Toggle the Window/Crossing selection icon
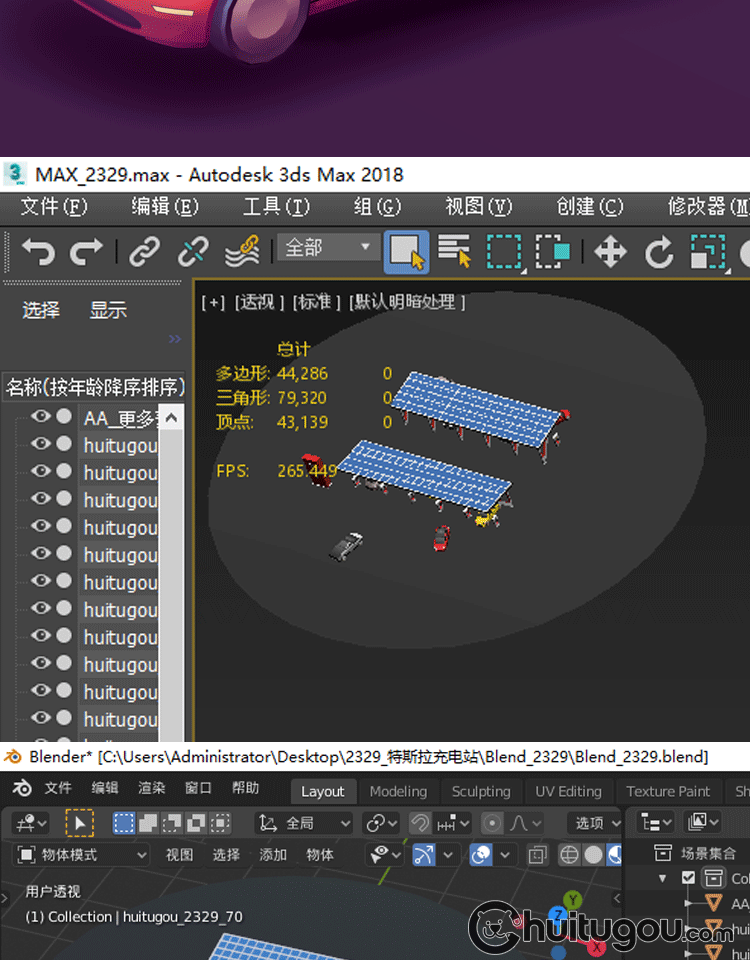Viewport: 750px width, 960px height. (553, 252)
